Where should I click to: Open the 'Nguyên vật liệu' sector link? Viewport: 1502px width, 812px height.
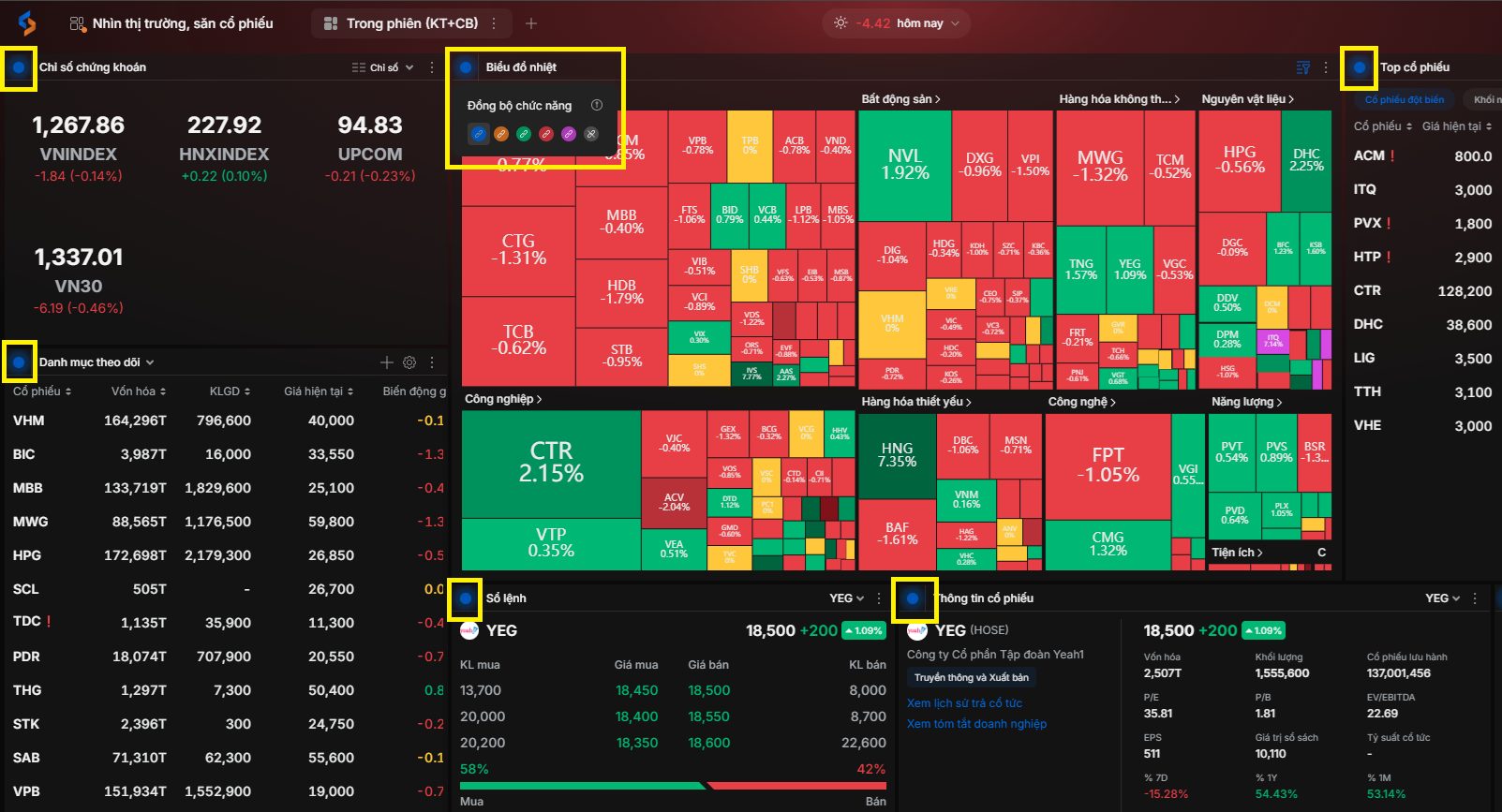coord(1248,98)
